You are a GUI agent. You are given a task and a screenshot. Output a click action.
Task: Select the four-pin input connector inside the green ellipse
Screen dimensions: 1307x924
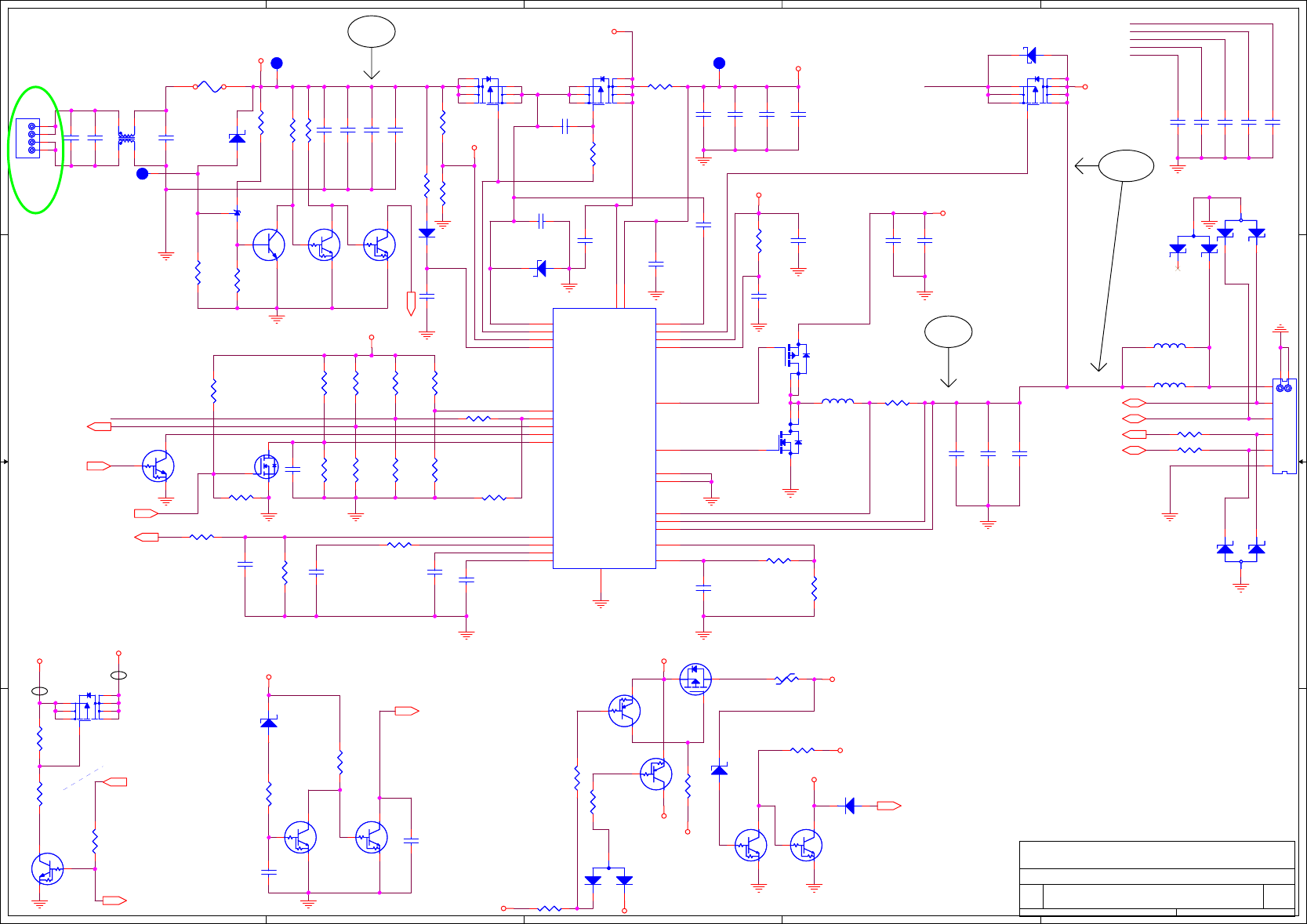pyautogui.click(x=28, y=138)
